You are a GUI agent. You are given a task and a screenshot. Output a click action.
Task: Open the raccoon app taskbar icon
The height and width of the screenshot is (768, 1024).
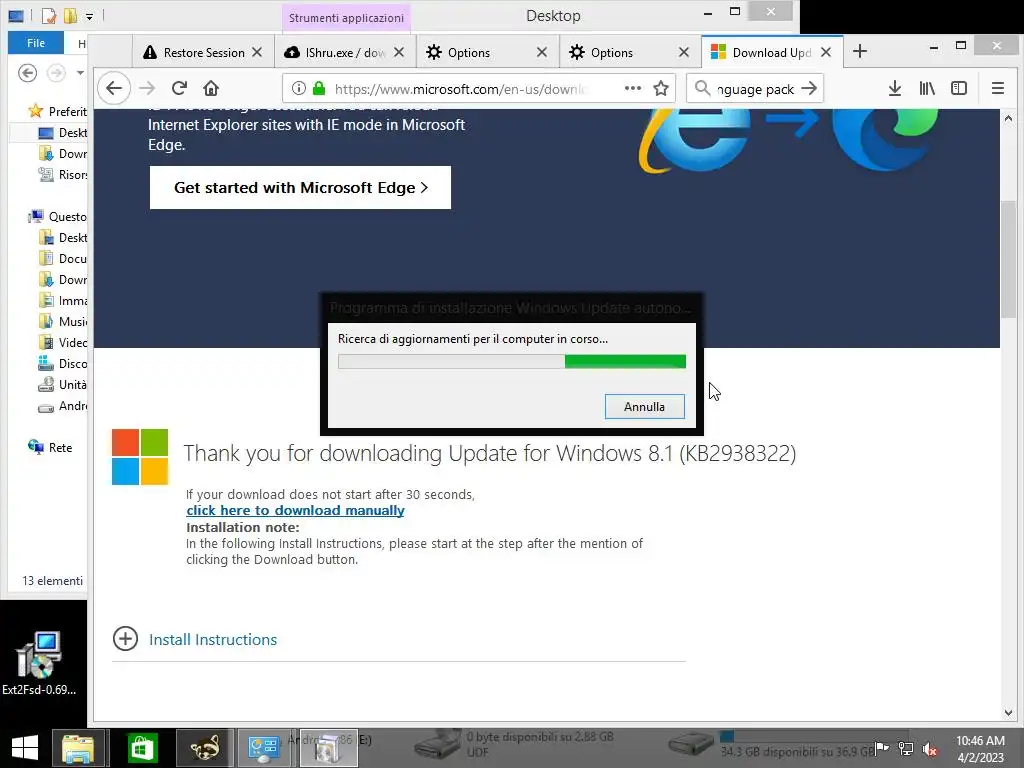205,748
